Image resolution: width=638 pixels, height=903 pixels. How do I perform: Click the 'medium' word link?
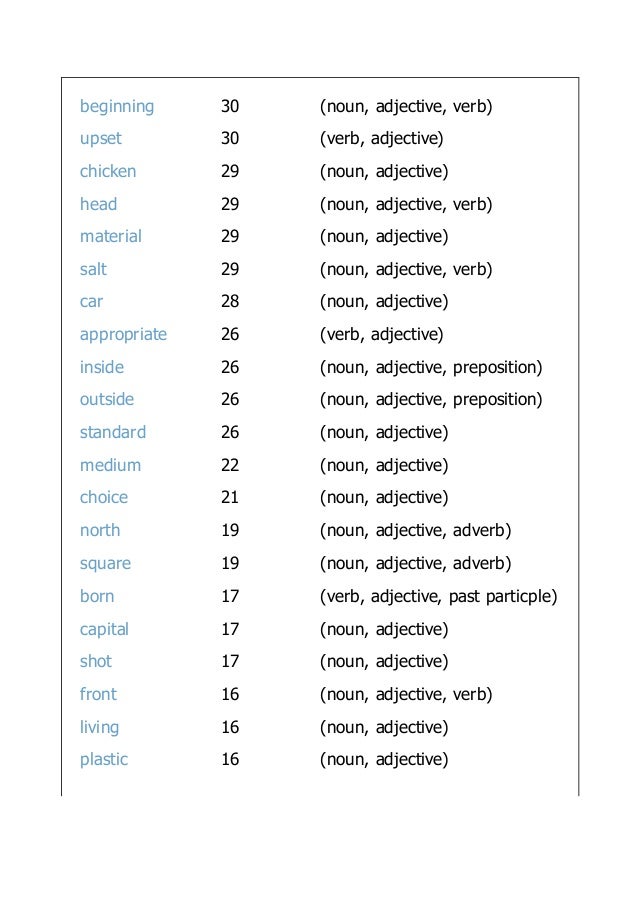click(x=111, y=465)
